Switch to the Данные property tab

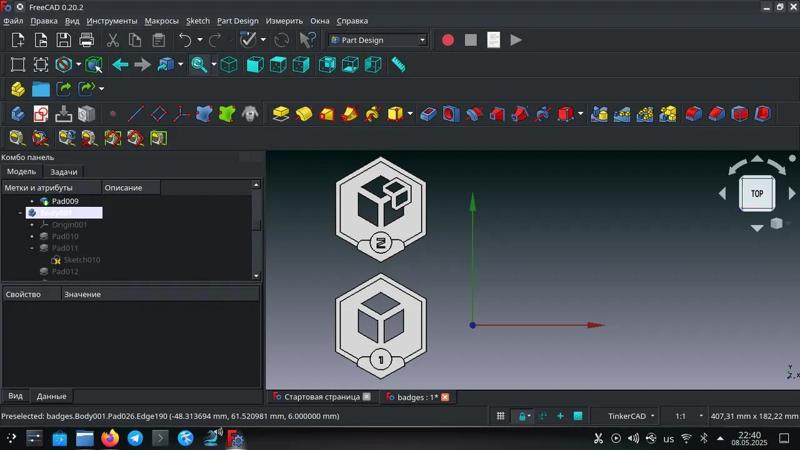(x=51, y=396)
